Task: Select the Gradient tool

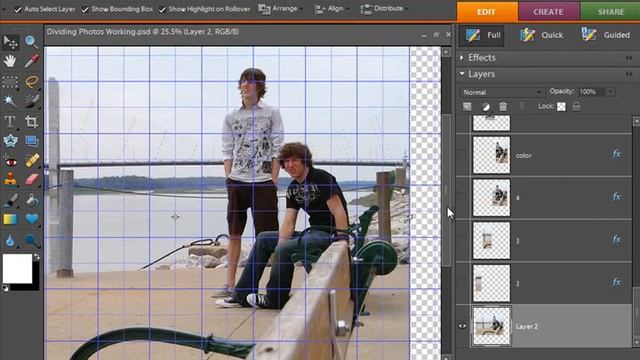Action: pyautogui.click(x=10, y=219)
